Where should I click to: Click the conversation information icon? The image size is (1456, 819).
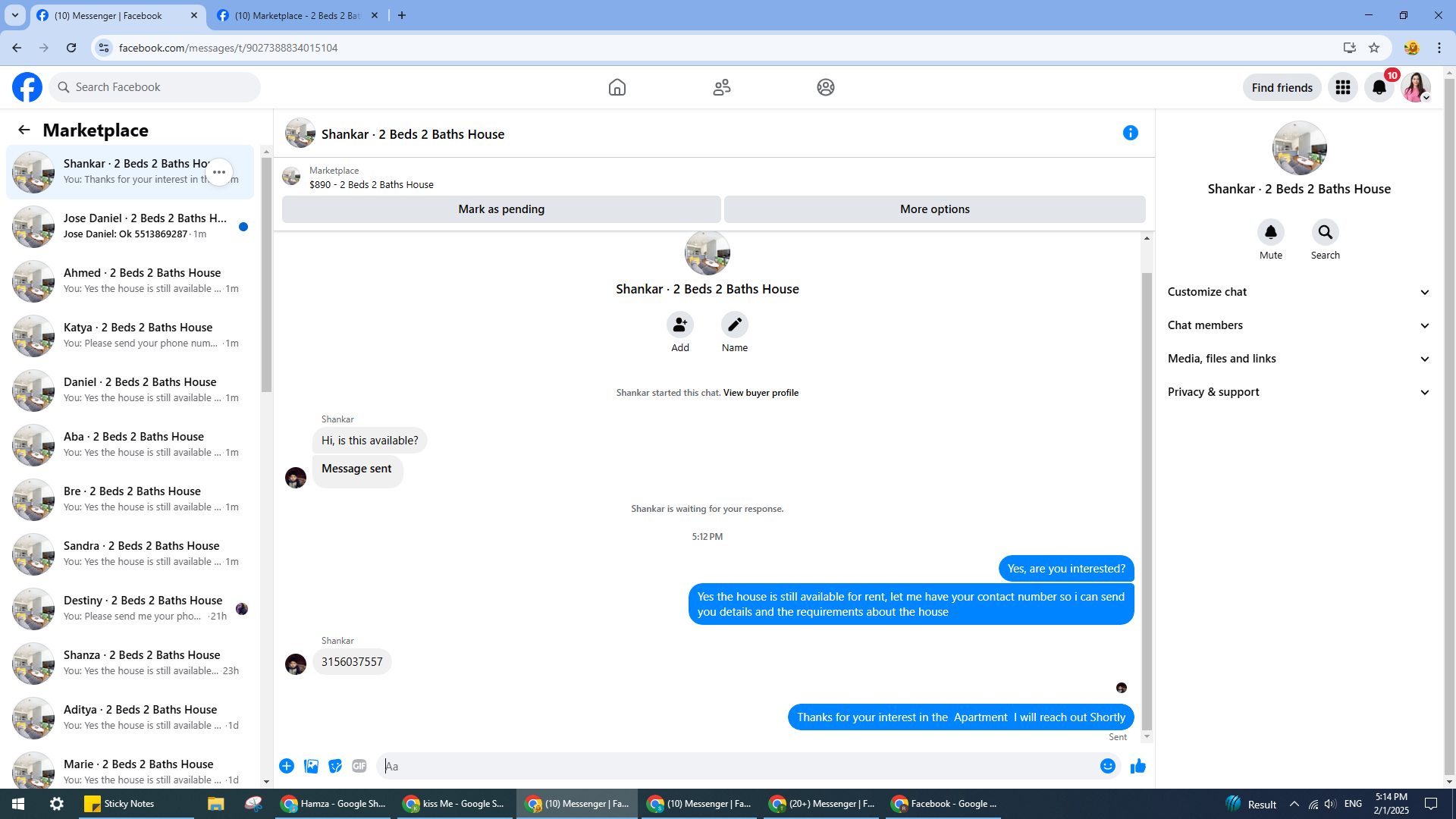1130,133
